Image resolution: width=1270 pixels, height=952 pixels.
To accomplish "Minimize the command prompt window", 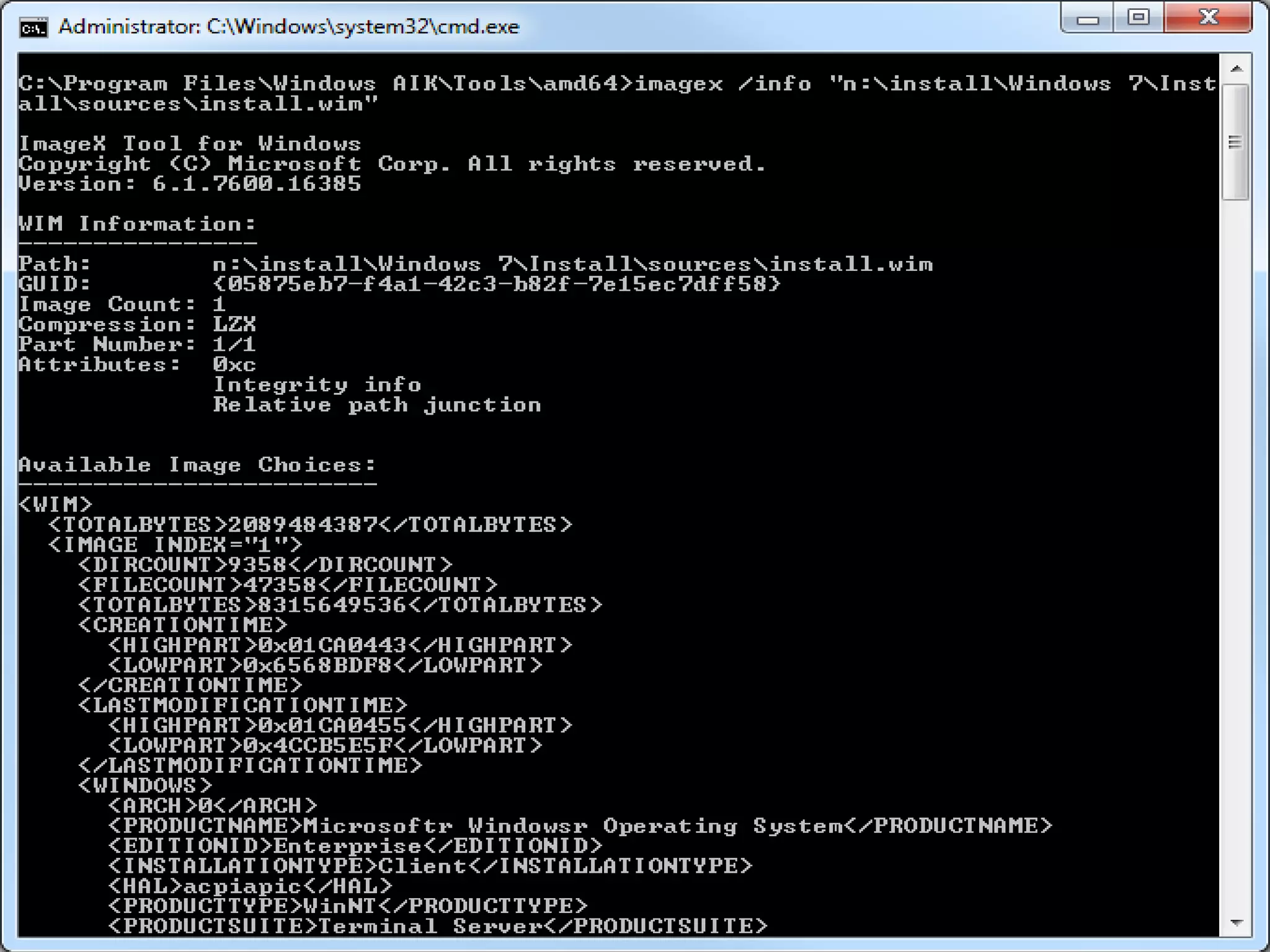I will coord(1087,18).
